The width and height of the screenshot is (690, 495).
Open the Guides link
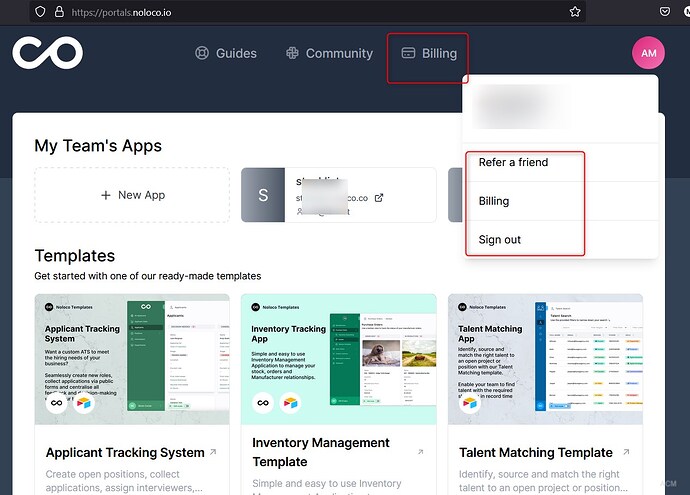point(226,53)
